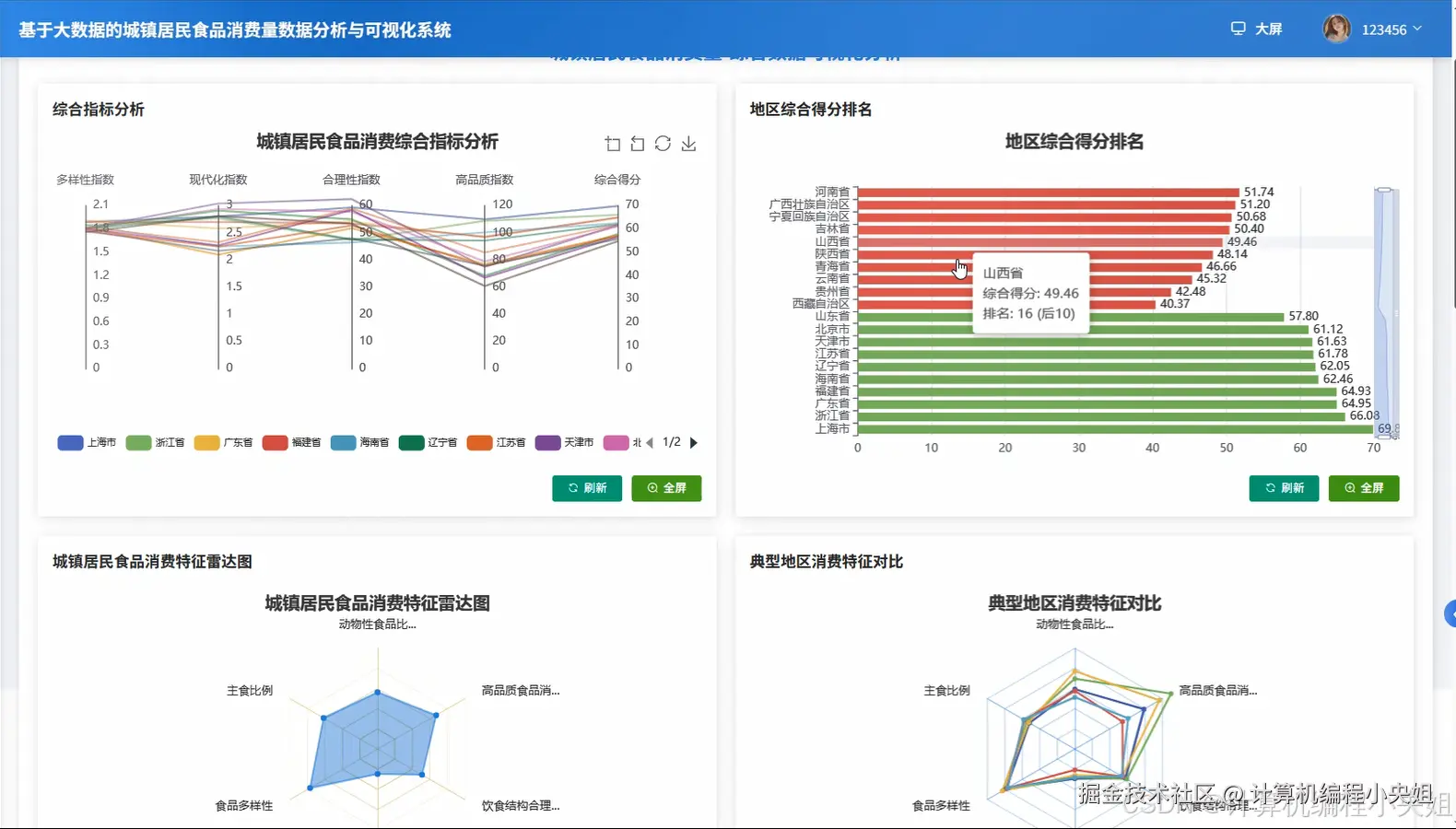Click the system title in header bar
This screenshot has height=829, width=1456.
pyautogui.click(x=235, y=30)
